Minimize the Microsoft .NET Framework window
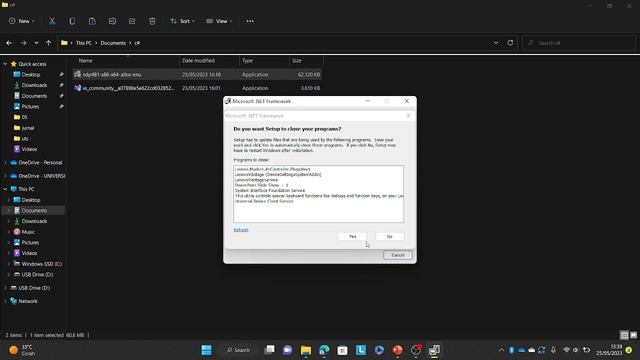 tap(367, 101)
